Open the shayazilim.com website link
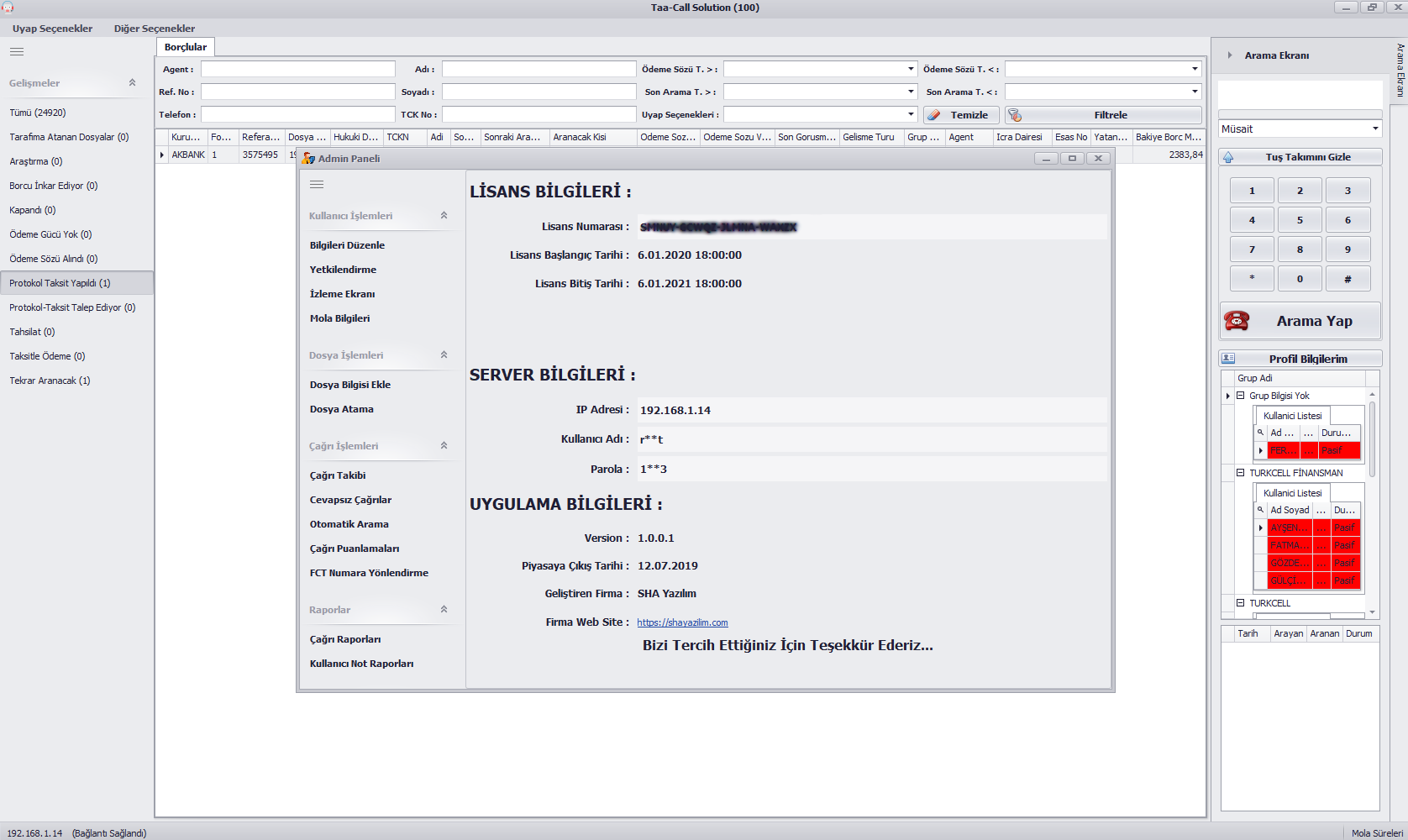The width and height of the screenshot is (1408, 840). 682,622
